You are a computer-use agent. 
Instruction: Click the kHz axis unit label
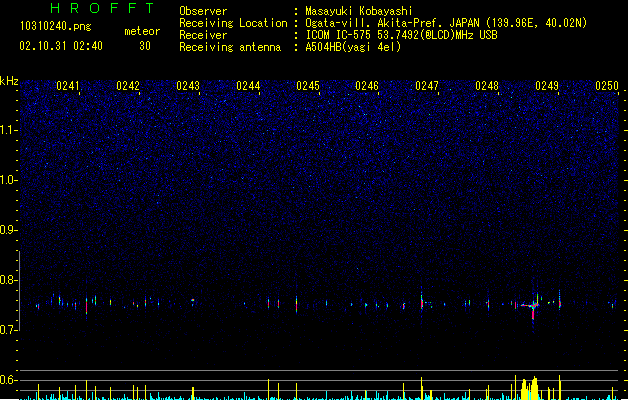coord(9,81)
